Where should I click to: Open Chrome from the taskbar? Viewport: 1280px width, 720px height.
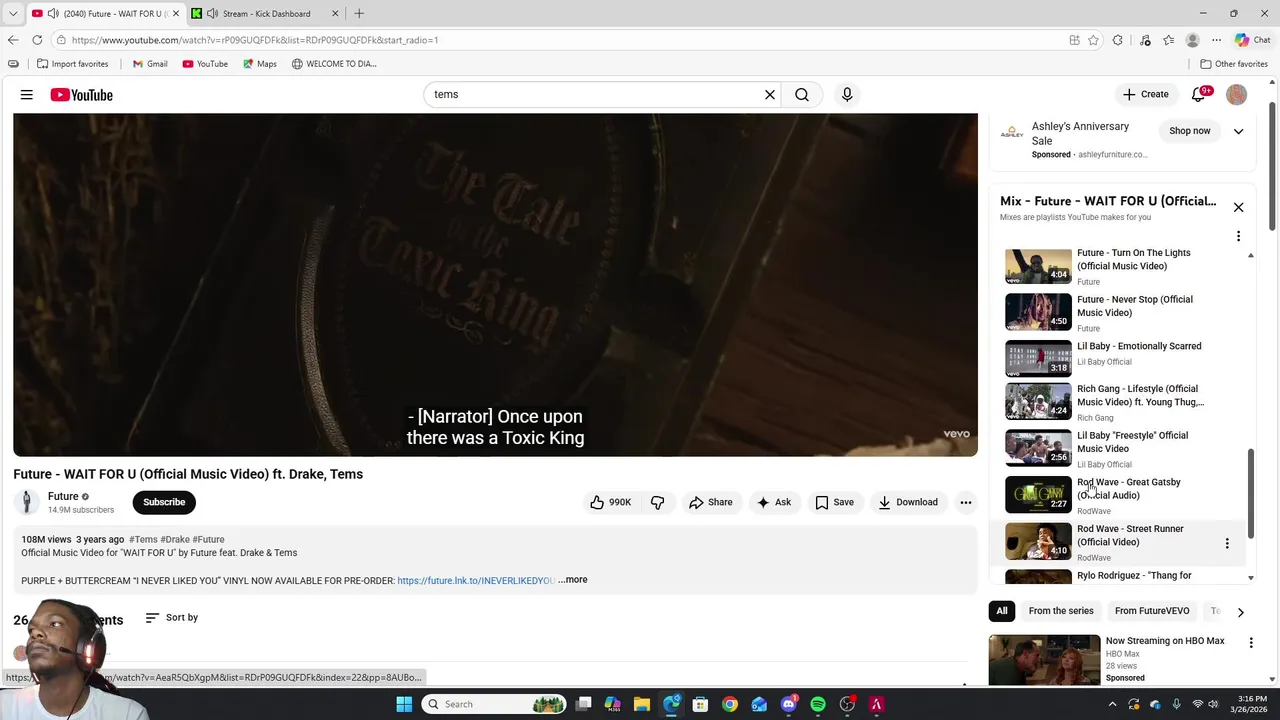(x=730, y=704)
